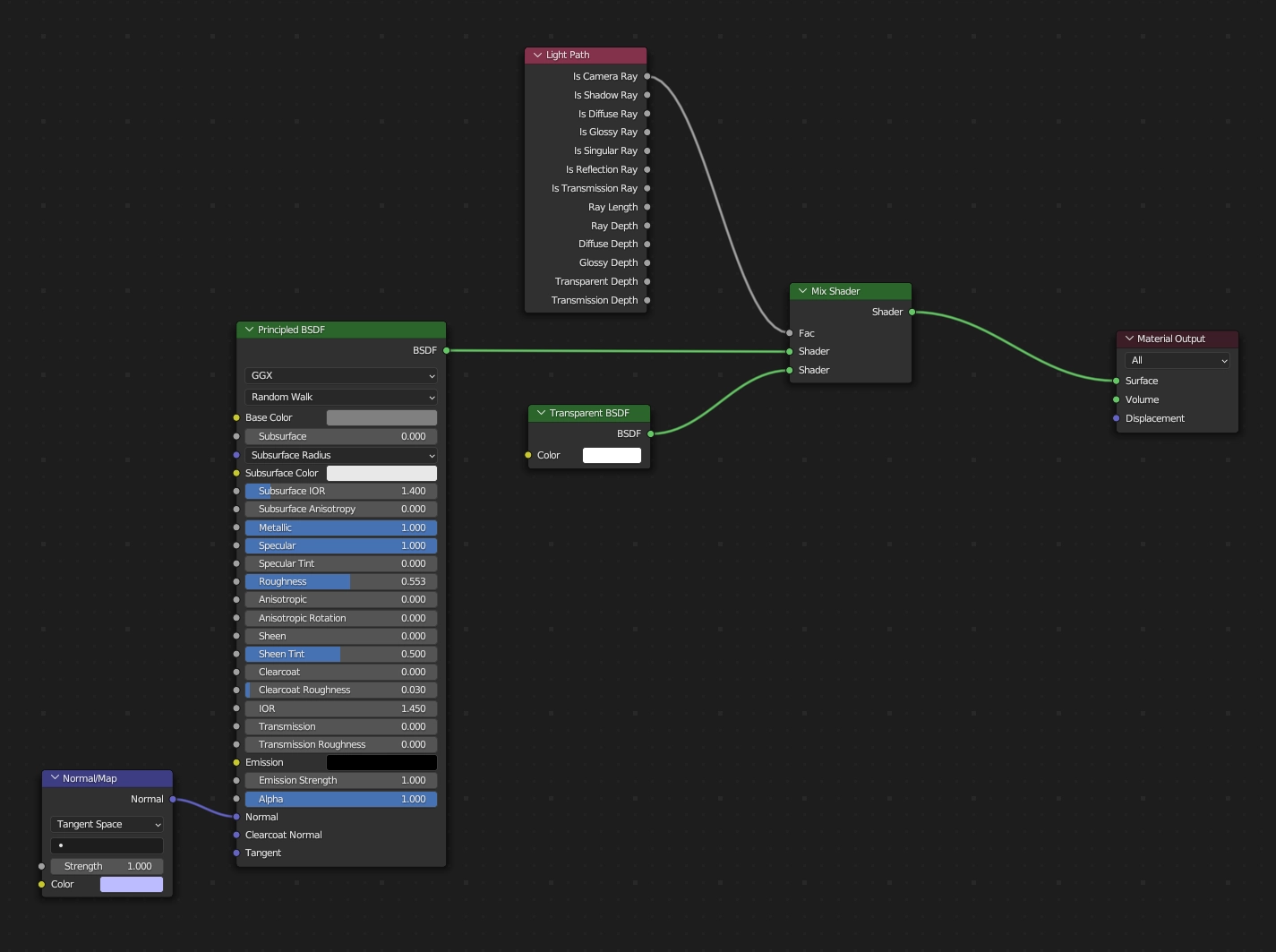This screenshot has height=952, width=1276.
Task: Click the Metallic value slider
Action: (x=340, y=528)
